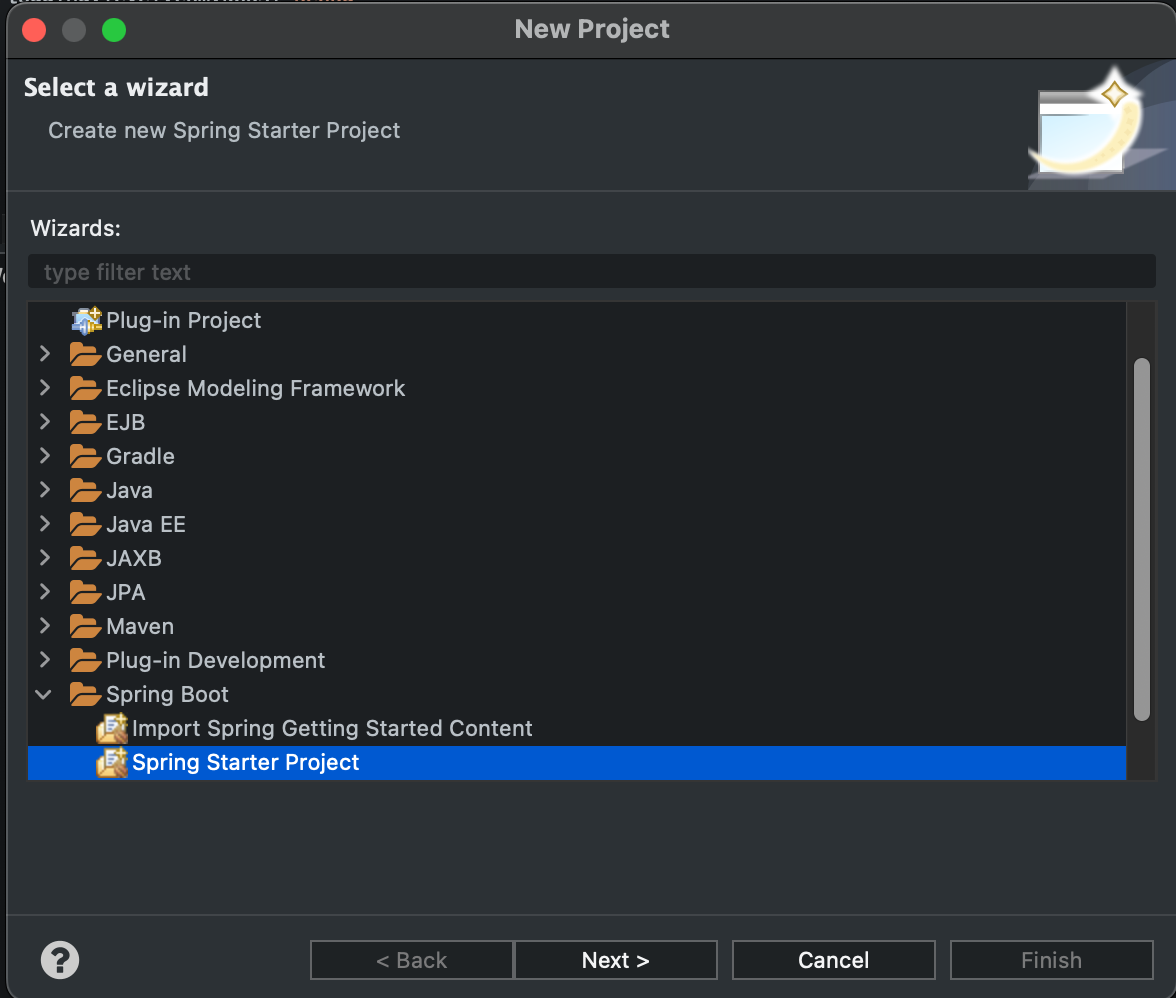Image resolution: width=1176 pixels, height=998 pixels.
Task: Click the JPA folder icon
Action: [x=85, y=592]
